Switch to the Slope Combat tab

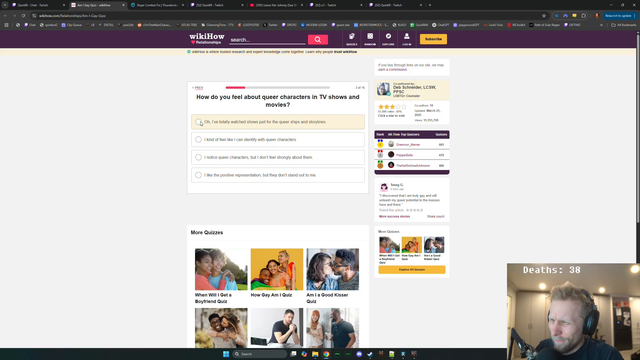(x=158, y=5)
